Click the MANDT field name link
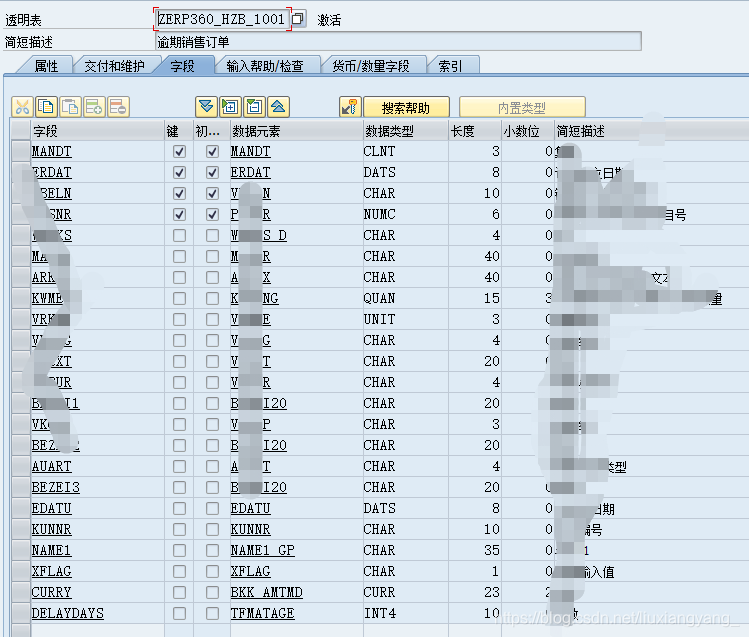749x637 pixels. coord(52,151)
